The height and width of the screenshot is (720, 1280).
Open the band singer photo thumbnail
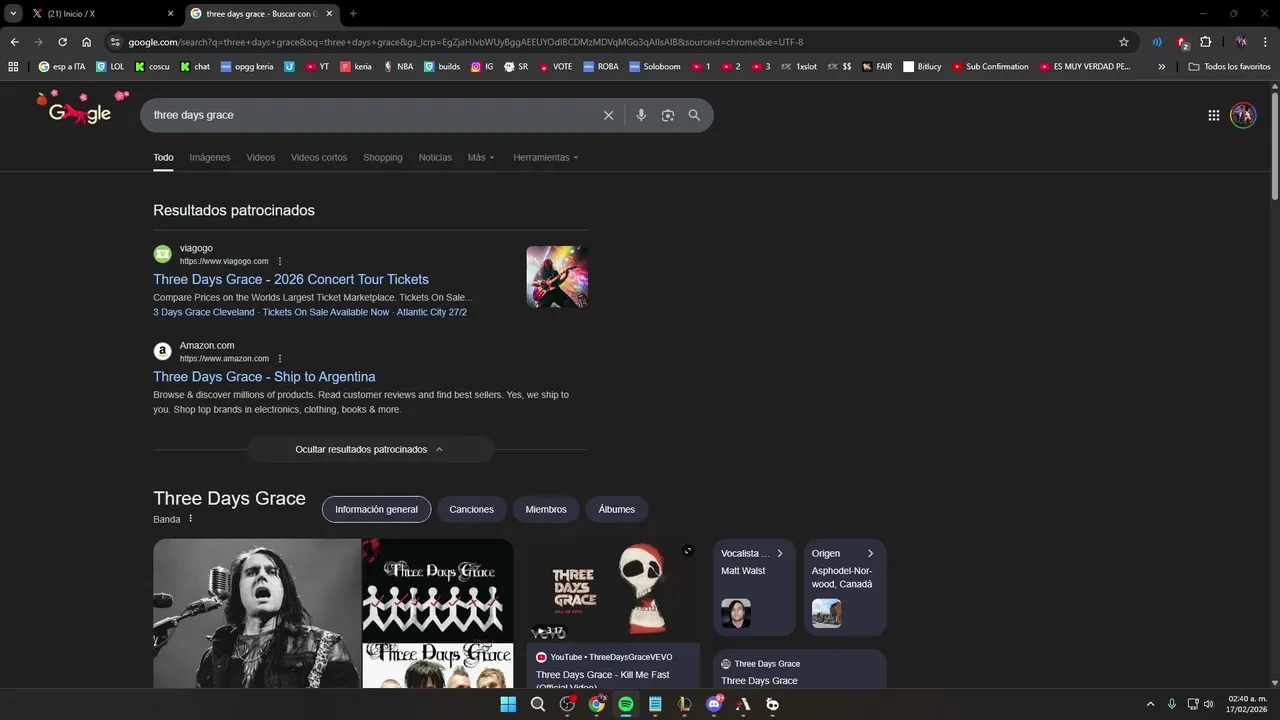pos(257,613)
